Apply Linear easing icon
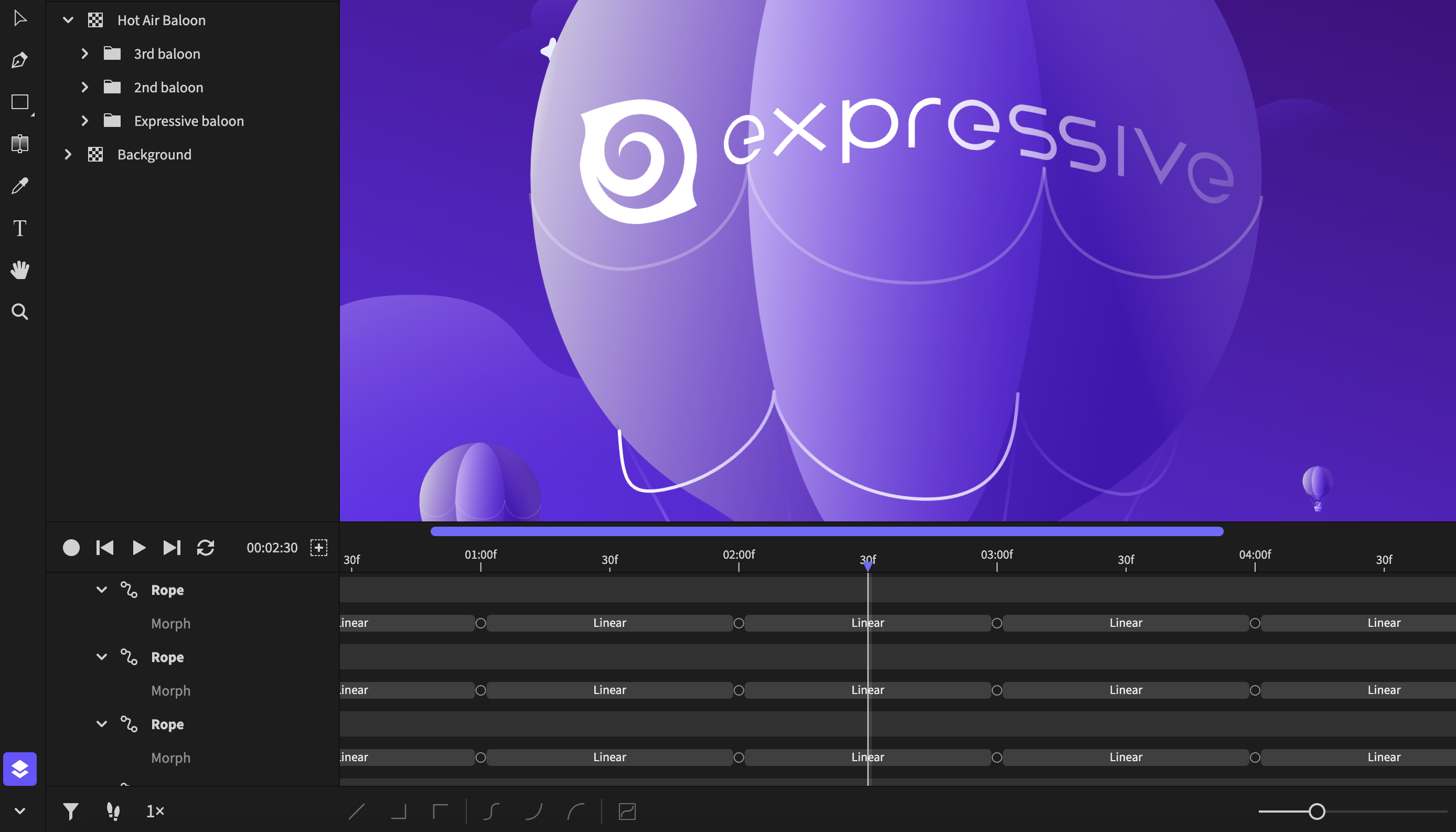Screen dimensions: 1456x832 357,812
